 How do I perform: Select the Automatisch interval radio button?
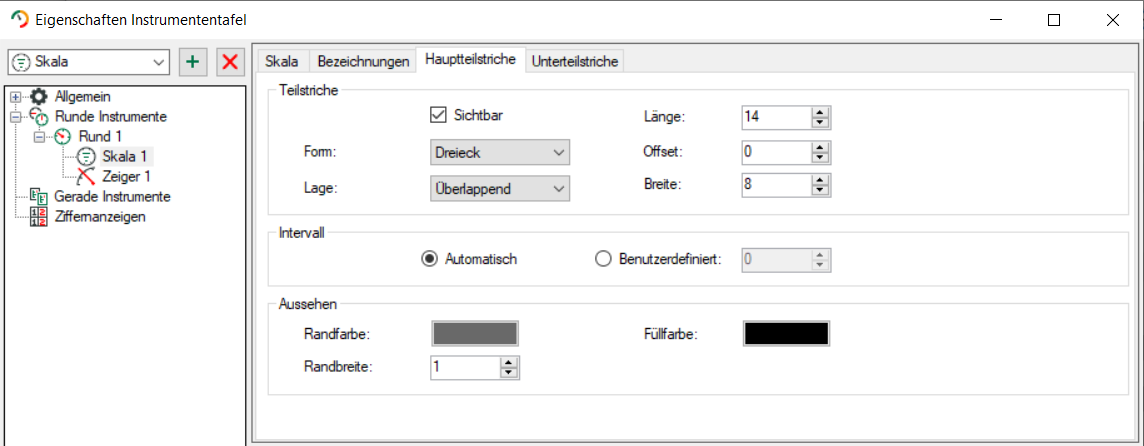click(x=430, y=259)
